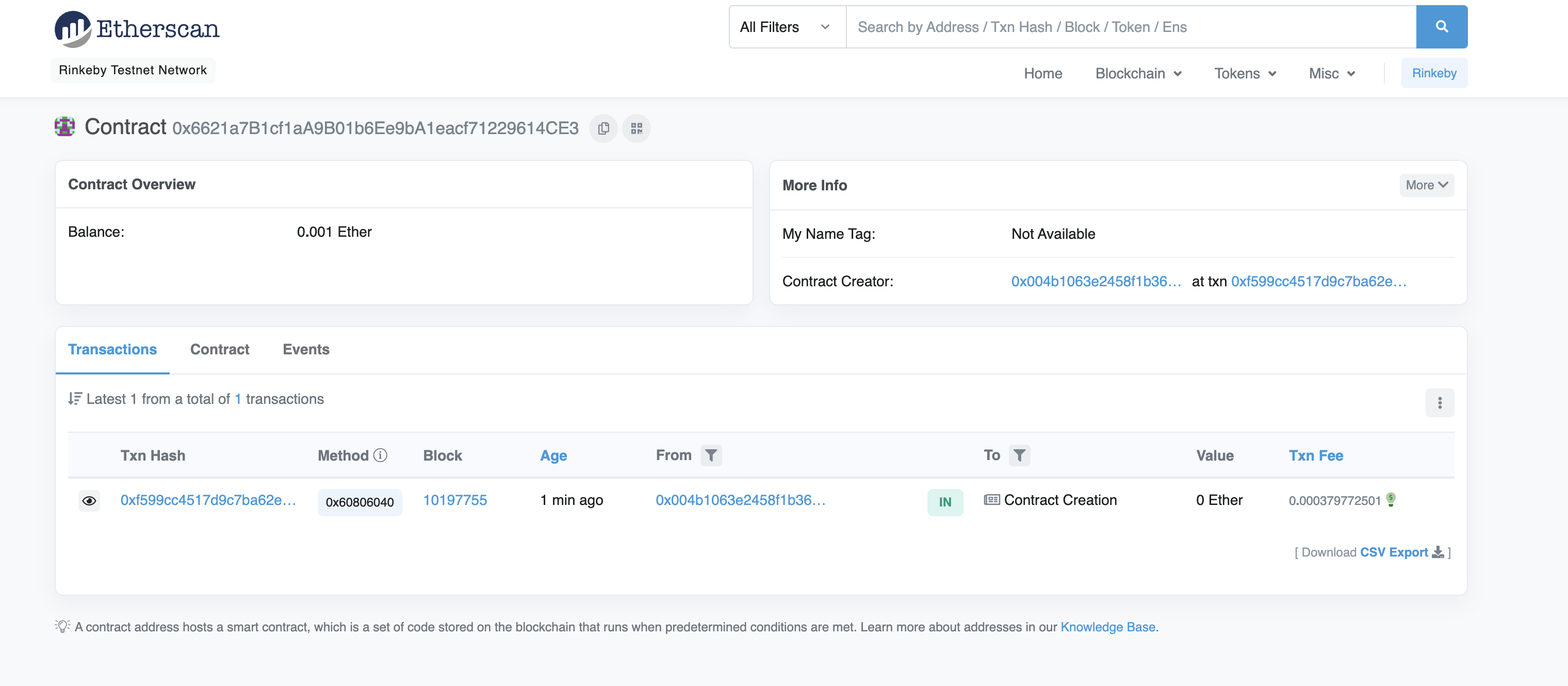
Task: Click the contract identicon image
Action: pos(64,126)
